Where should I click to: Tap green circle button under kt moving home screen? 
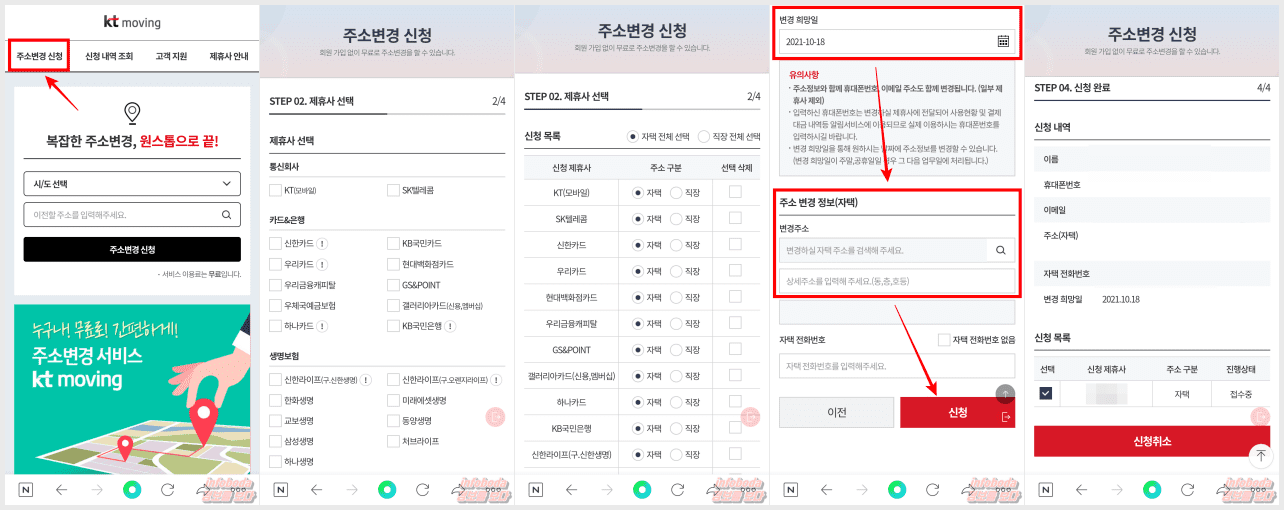click(x=132, y=490)
